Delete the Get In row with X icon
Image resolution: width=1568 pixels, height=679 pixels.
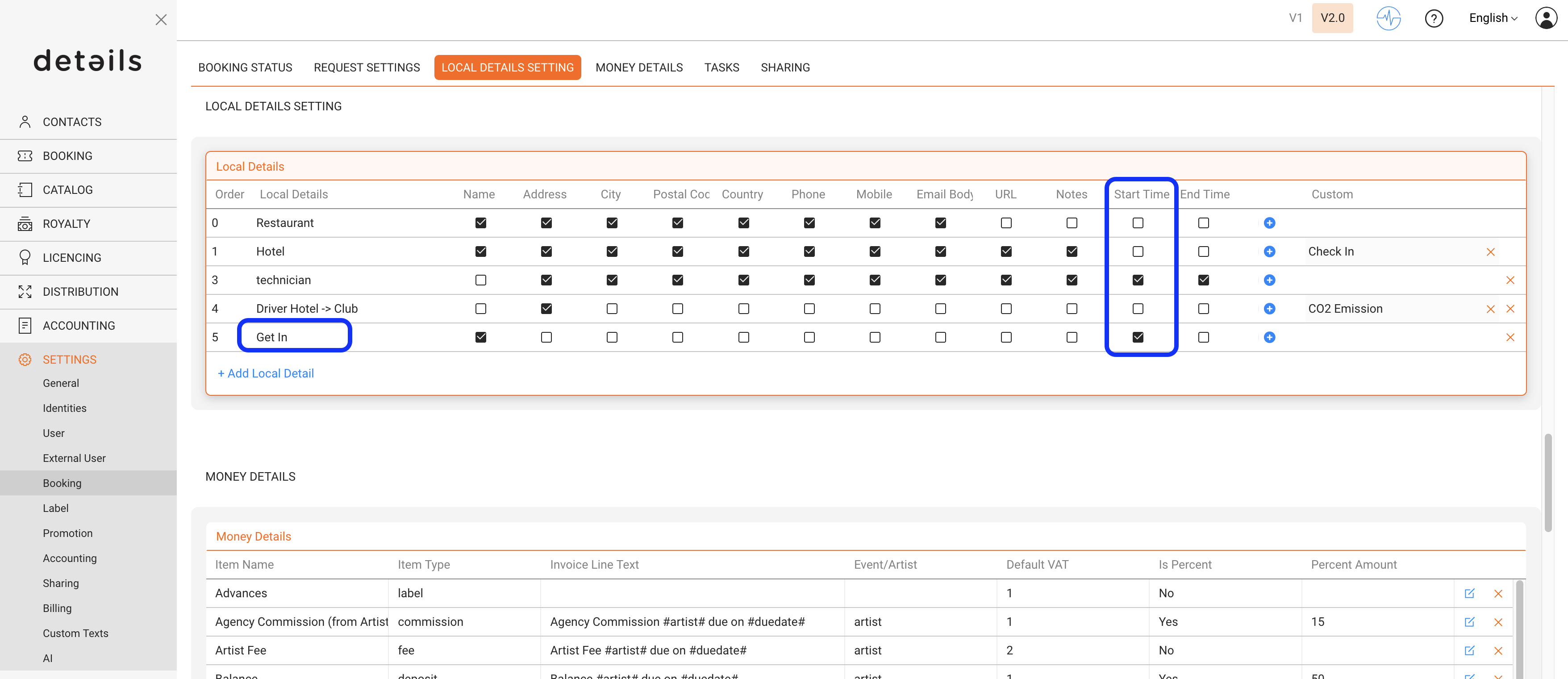1510,337
